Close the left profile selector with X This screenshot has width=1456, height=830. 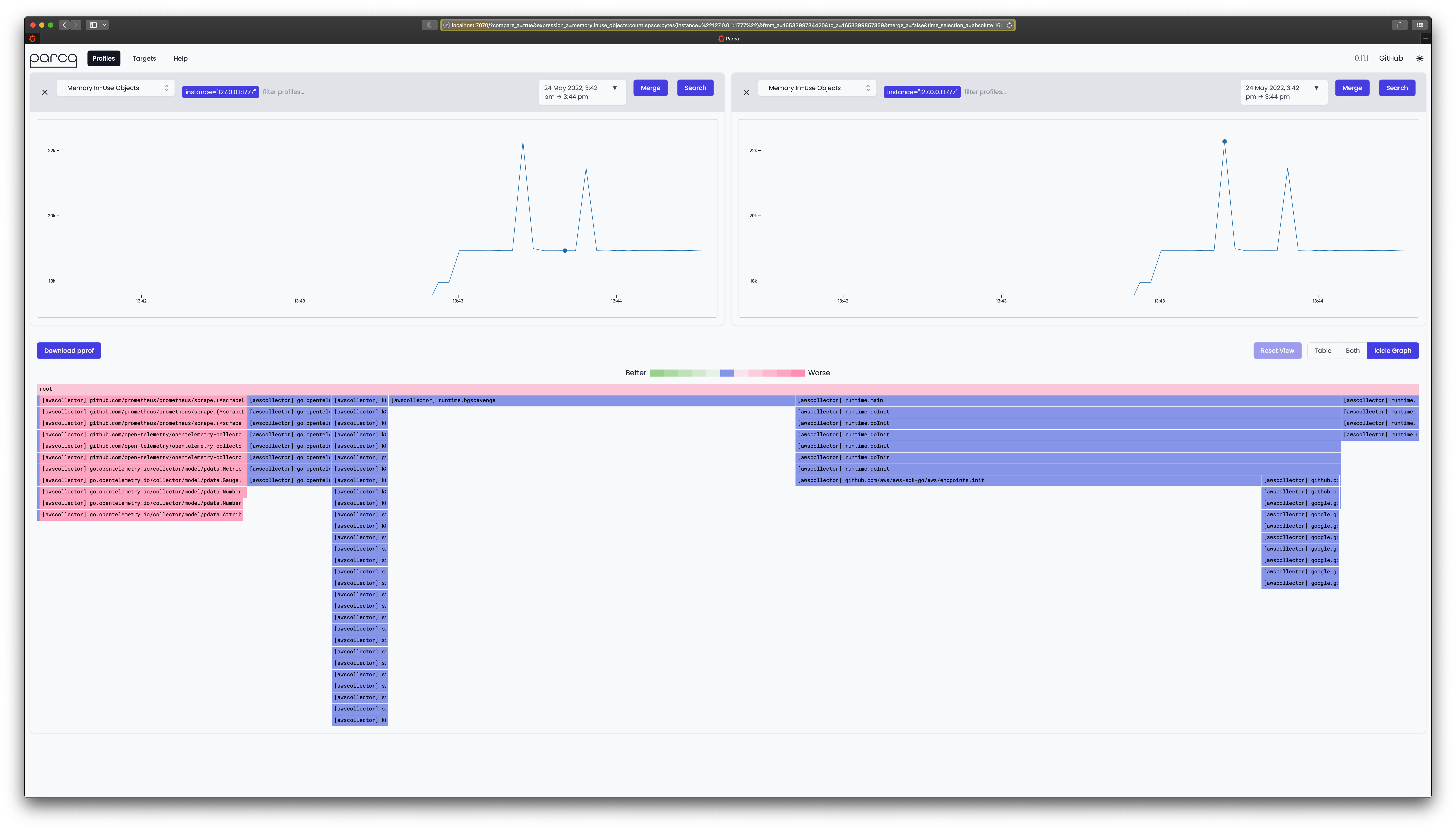point(45,92)
